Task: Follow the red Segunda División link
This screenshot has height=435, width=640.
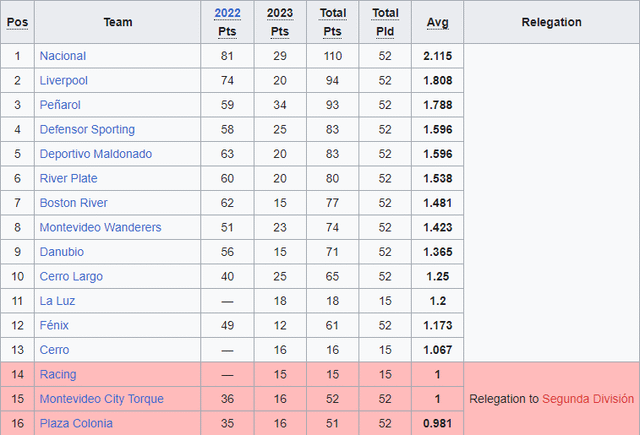Action: point(588,399)
